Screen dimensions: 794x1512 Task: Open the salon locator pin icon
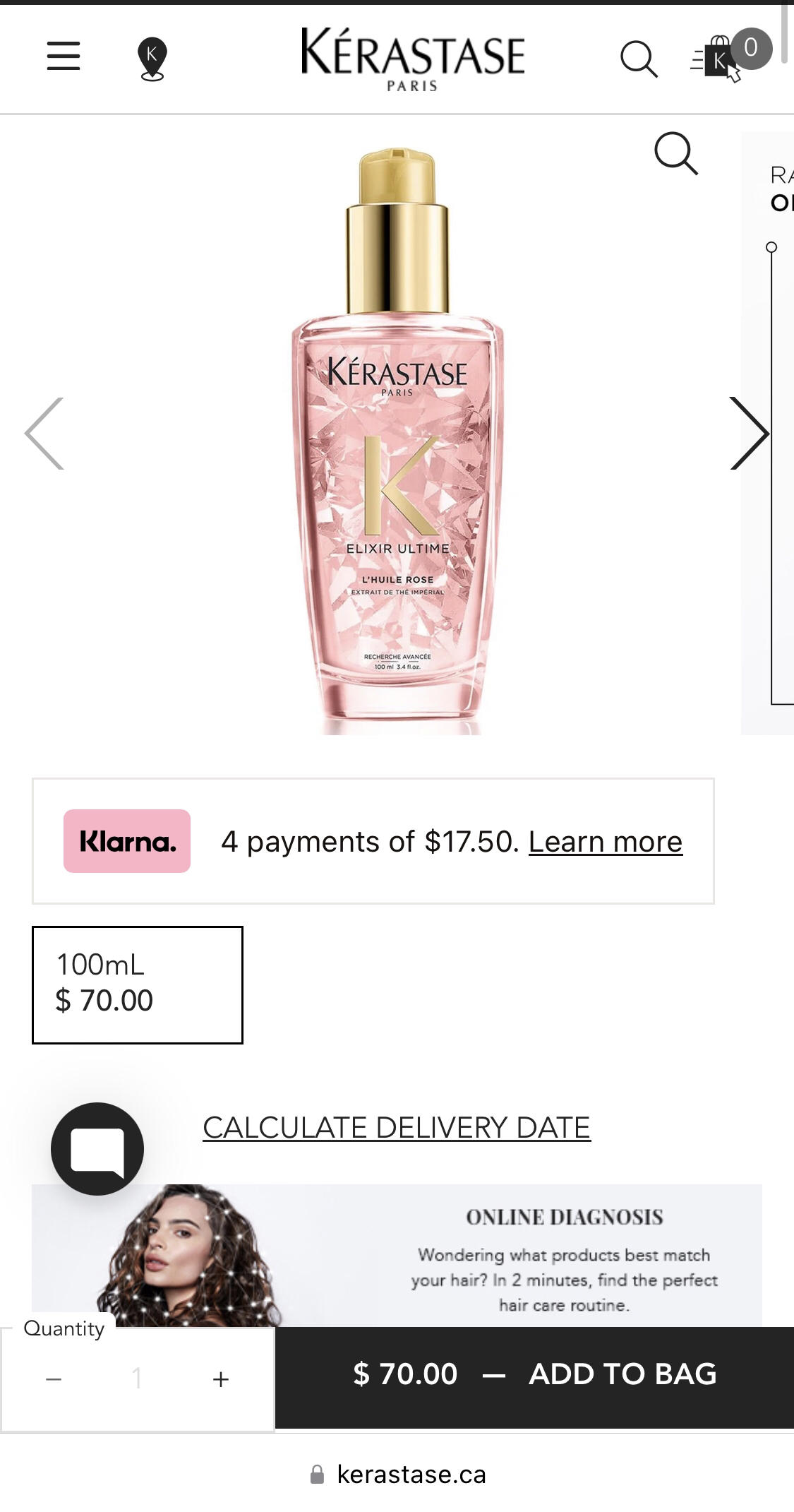(152, 59)
